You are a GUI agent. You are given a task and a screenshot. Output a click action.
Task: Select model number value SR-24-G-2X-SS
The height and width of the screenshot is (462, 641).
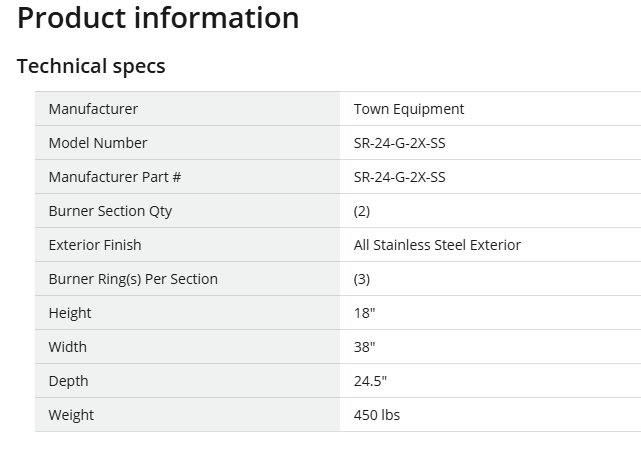pos(399,143)
